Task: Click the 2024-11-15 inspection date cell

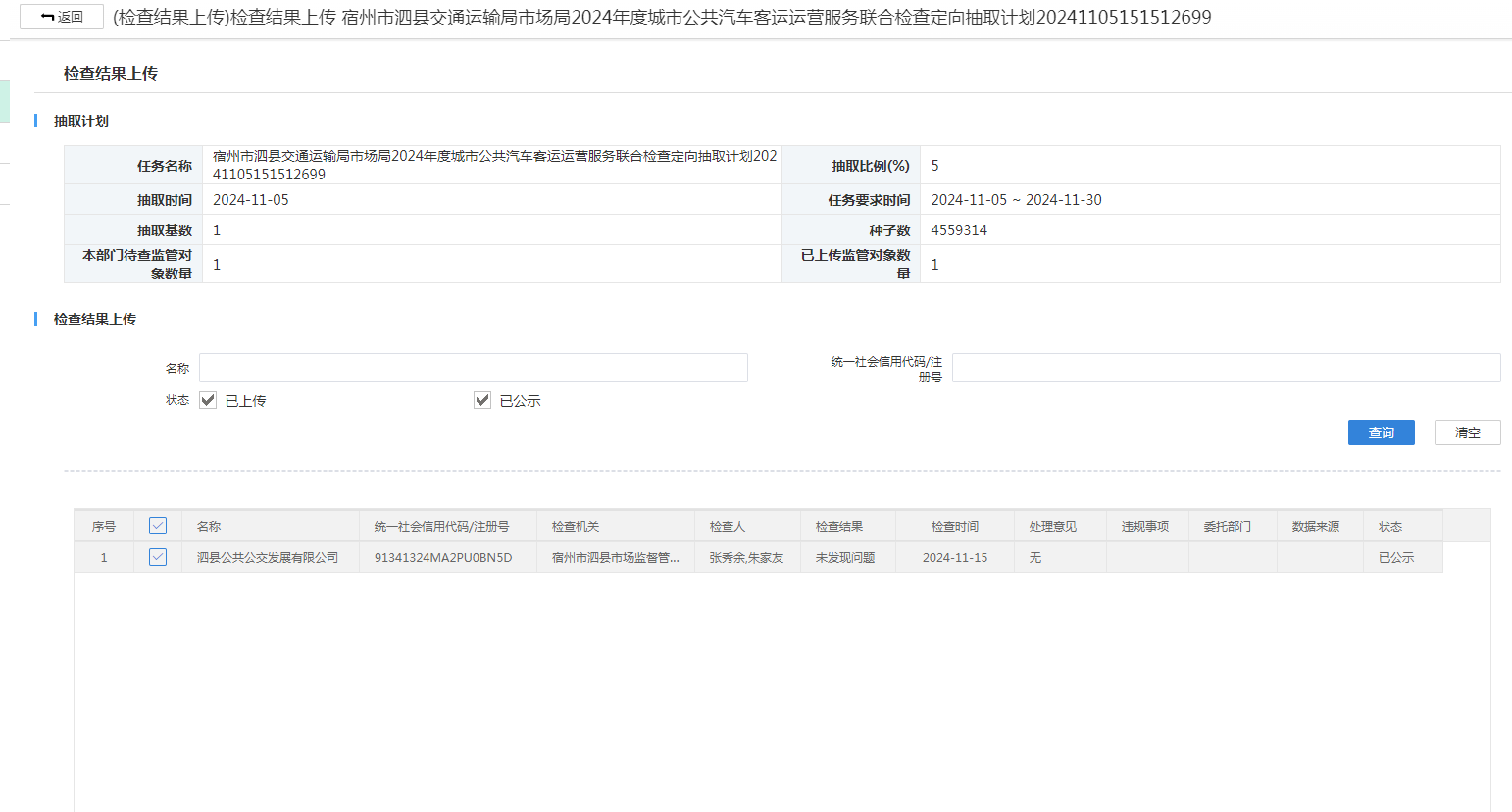Action: 955,557
